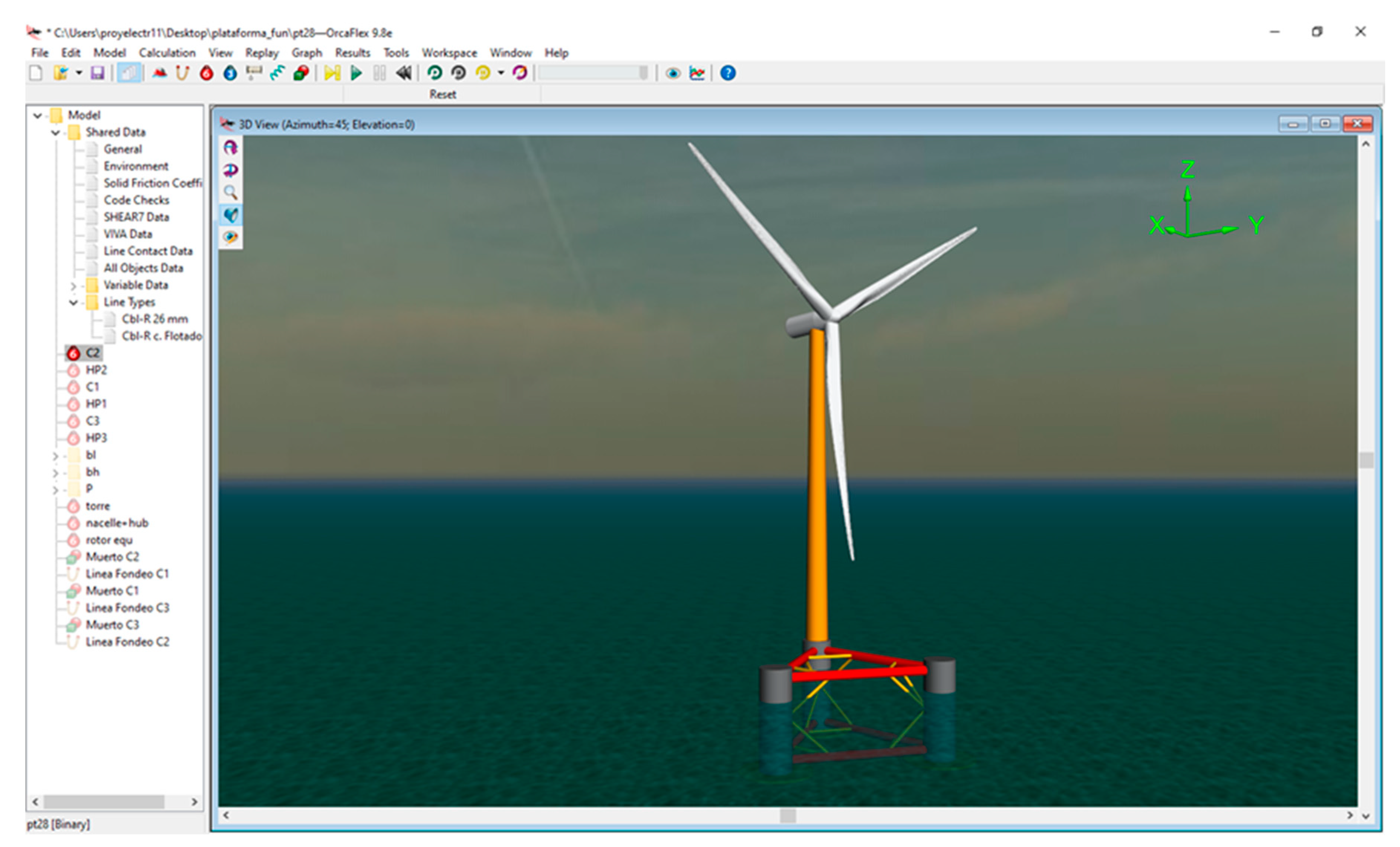Image resolution: width=1400 pixels, height=847 pixels.
Task: Expand the Variable Data folder
Action: [x=73, y=285]
